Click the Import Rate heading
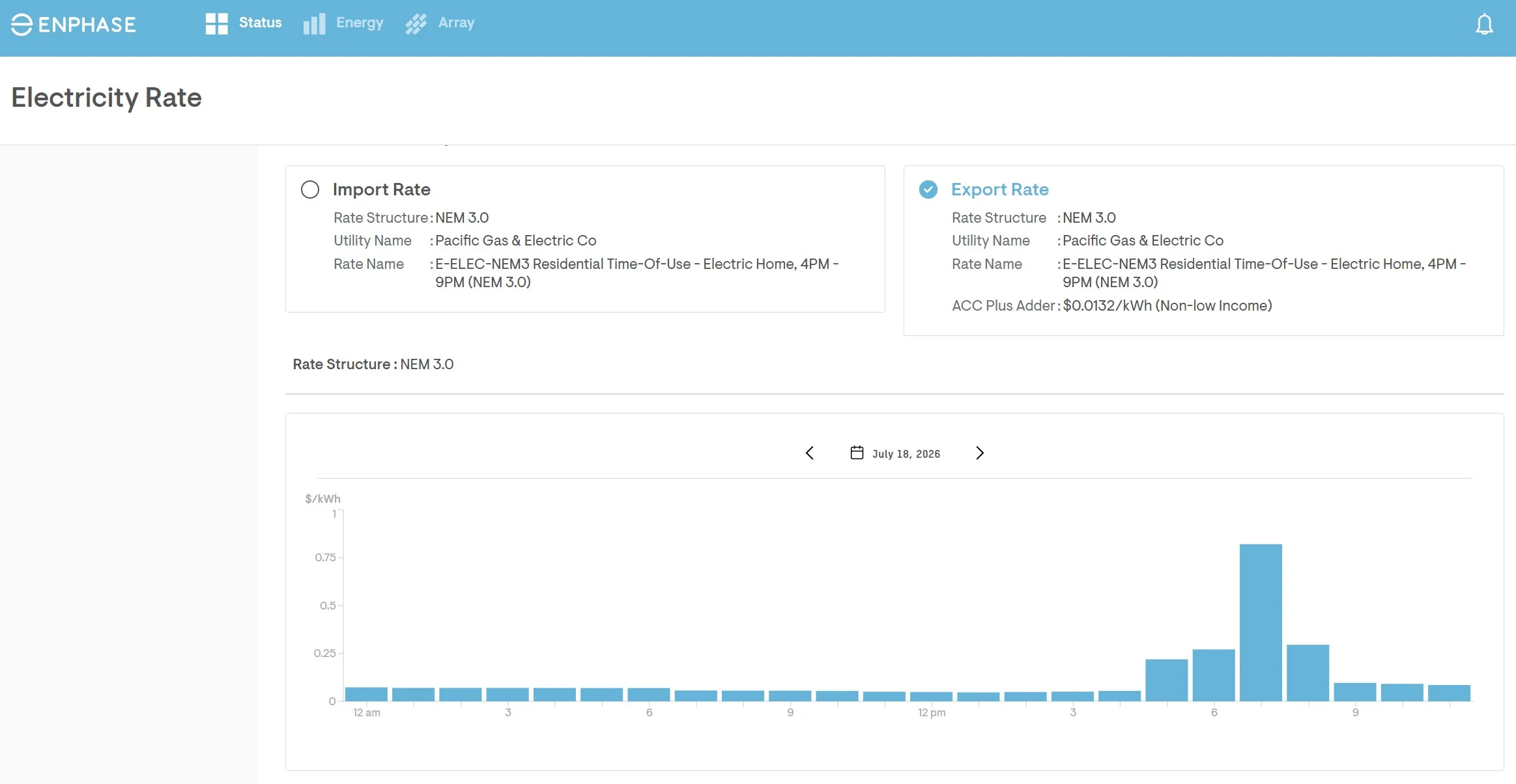This screenshot has width=1516, height=784. coord(381,189)
